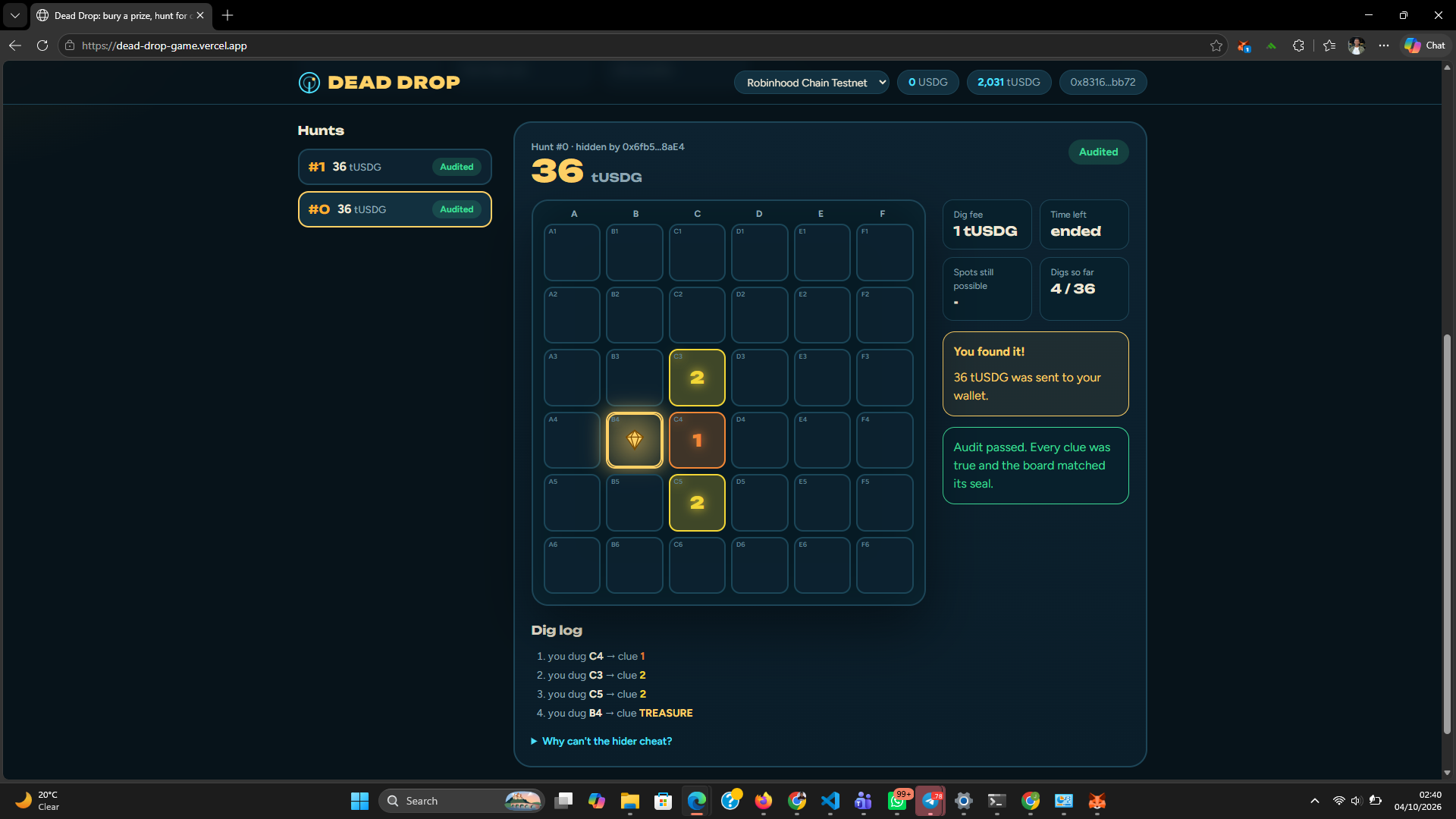Close the Dead Drop browser tab

200,15
